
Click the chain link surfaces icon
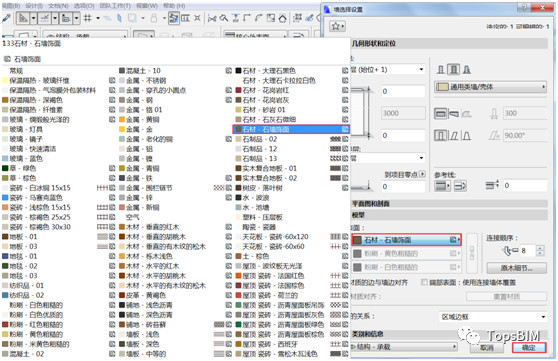(x=472, y=253)
